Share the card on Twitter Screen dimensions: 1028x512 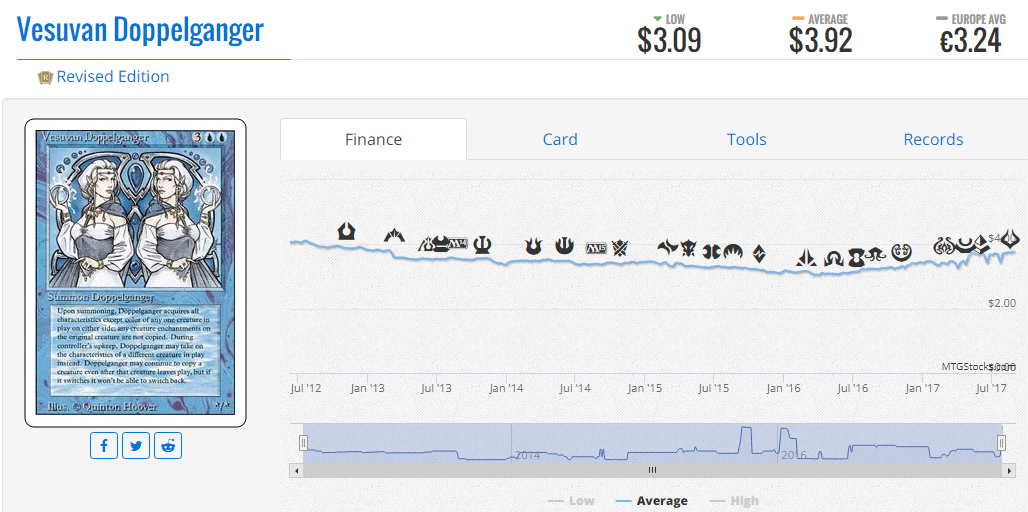[x=136, y=446]
